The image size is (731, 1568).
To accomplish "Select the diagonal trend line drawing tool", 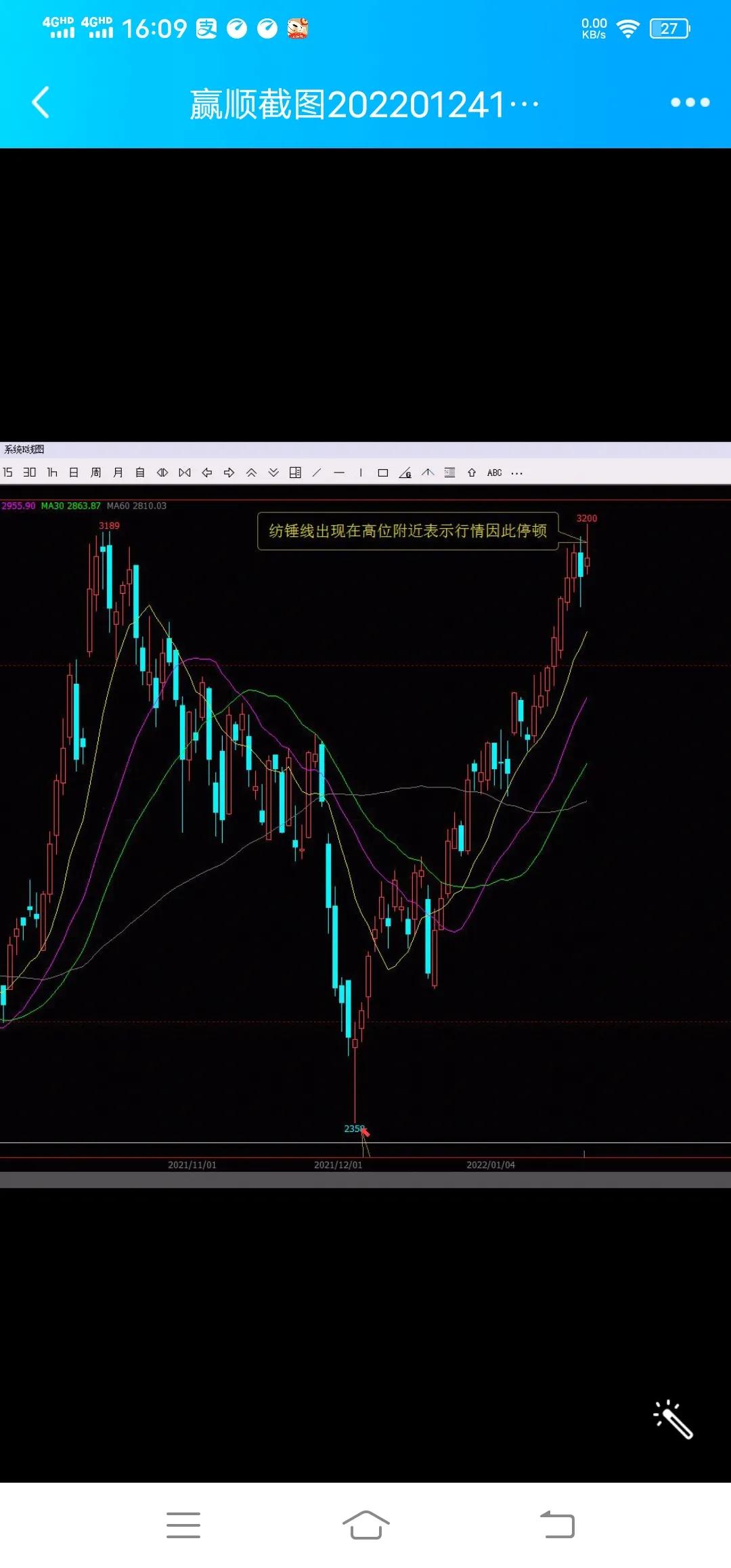I will tap(317, 473).
